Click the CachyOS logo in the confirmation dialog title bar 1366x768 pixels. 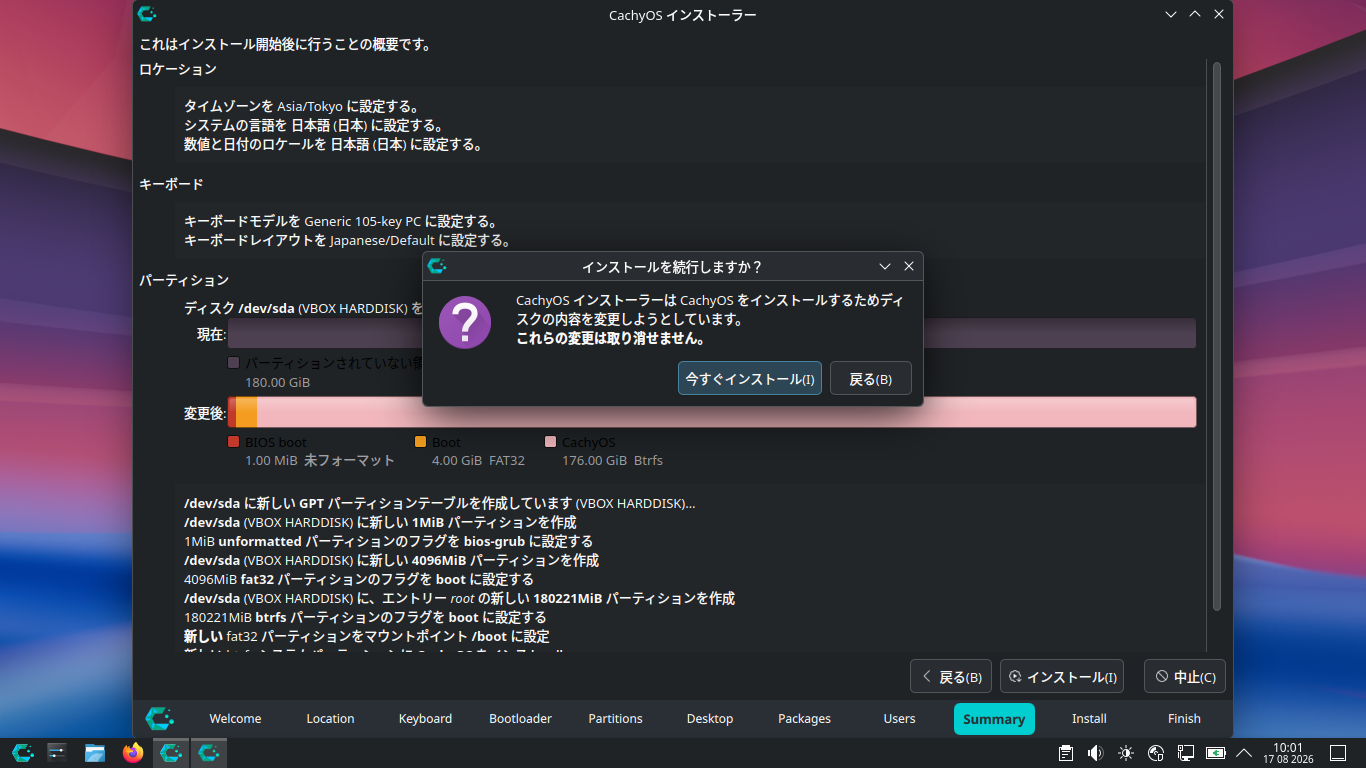437,266
